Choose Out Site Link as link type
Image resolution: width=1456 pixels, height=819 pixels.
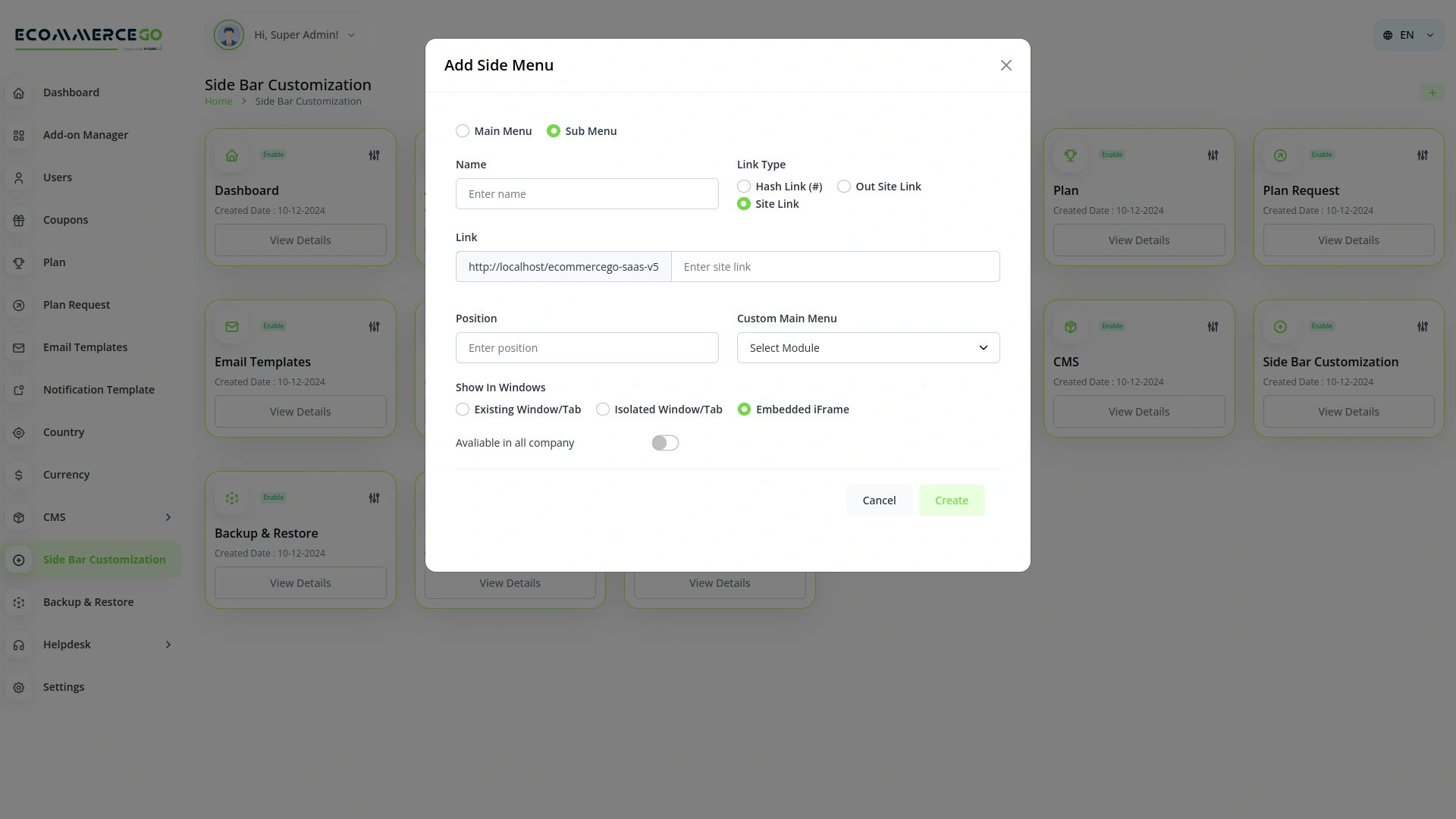(844, 186)
